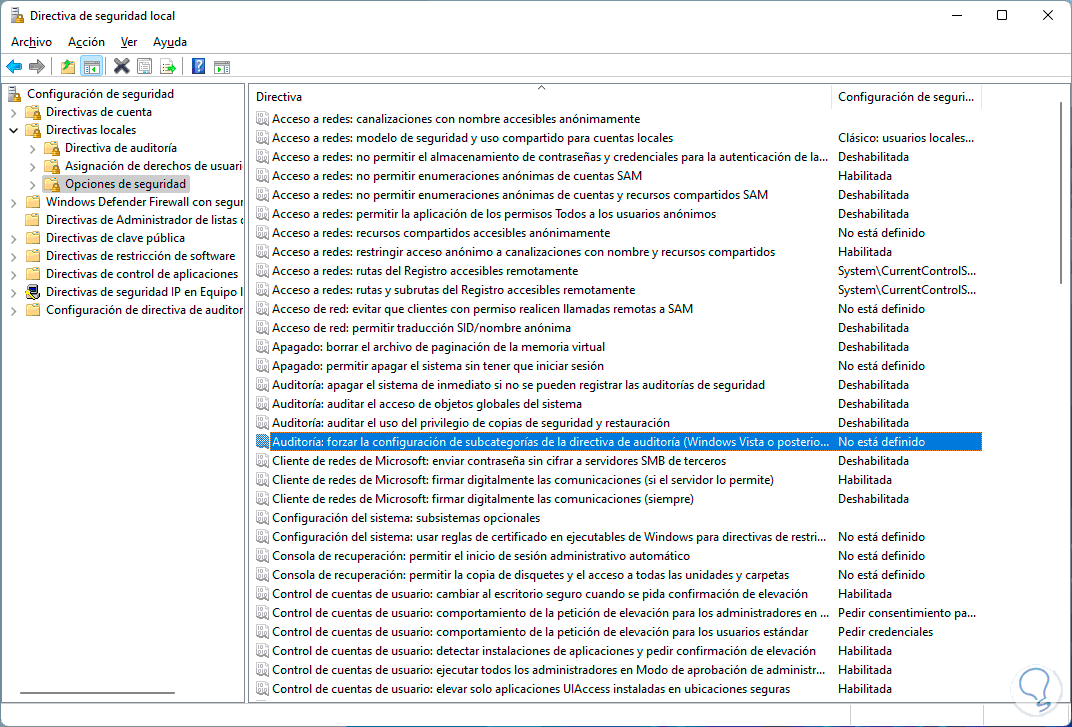Click icon of 'subsistemas opcionales' policy
1072x727 pixels.
[262, 518]
